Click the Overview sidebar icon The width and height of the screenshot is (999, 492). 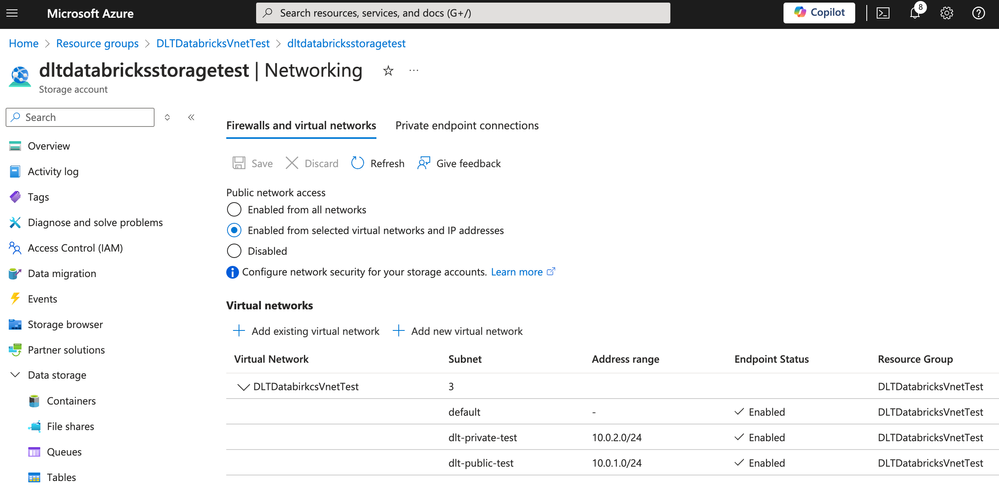(15, 146)
